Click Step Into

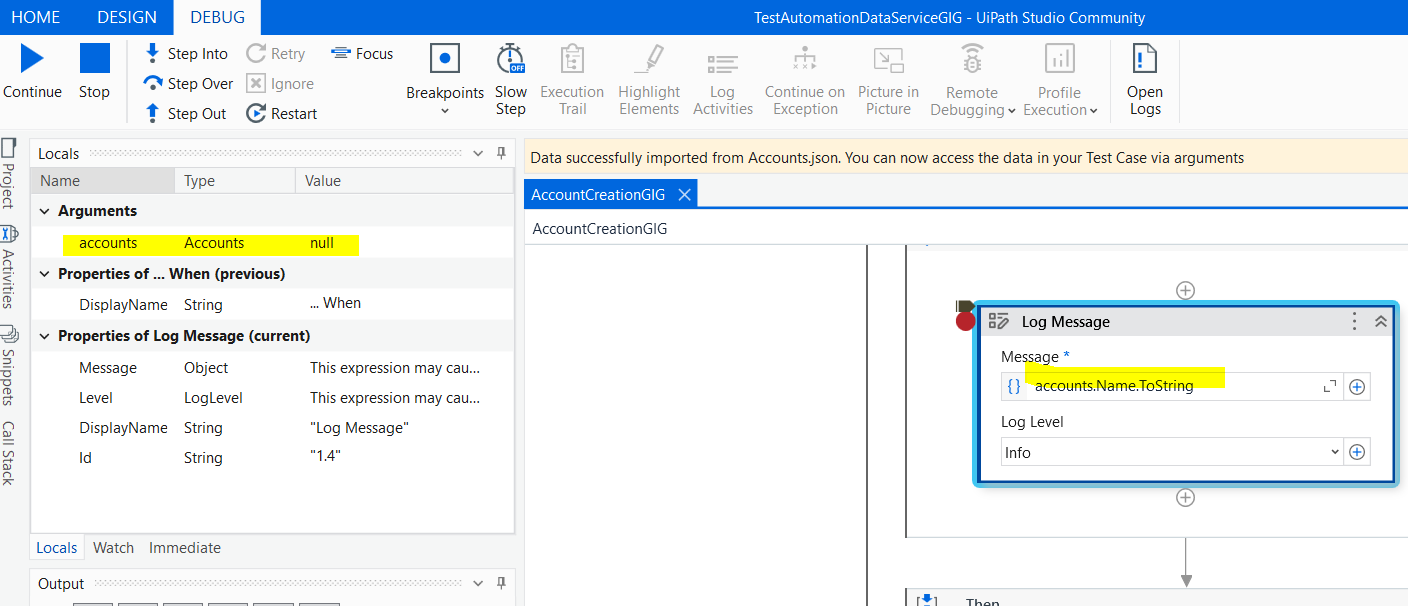pyautogui.click(x=186, y=54)
